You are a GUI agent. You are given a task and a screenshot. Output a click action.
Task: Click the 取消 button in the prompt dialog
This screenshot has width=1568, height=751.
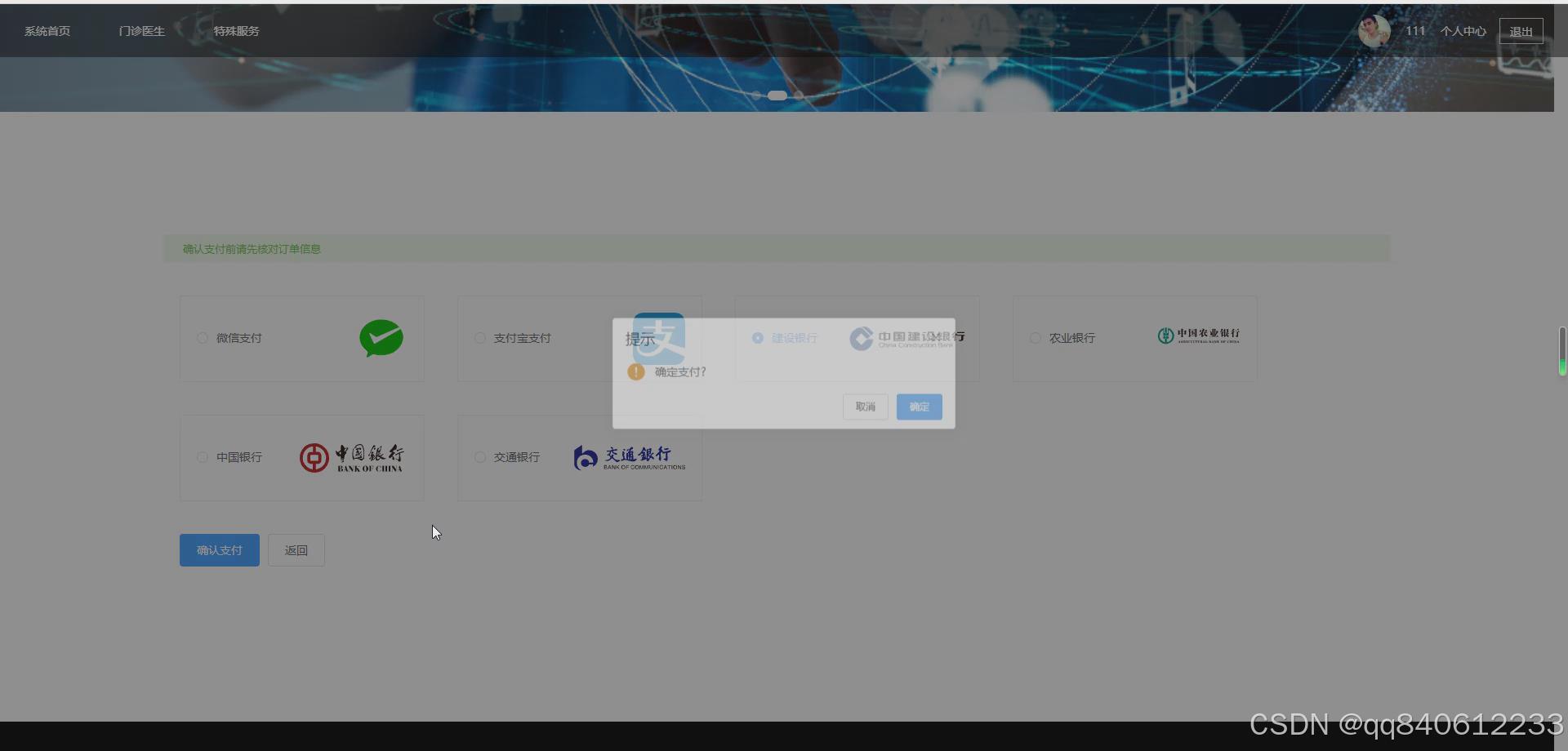pyautogui.click(x=865, y=407)
